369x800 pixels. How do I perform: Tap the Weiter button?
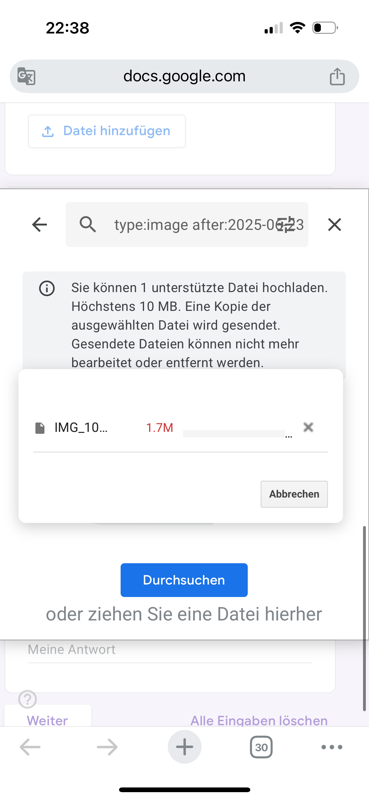47,720
